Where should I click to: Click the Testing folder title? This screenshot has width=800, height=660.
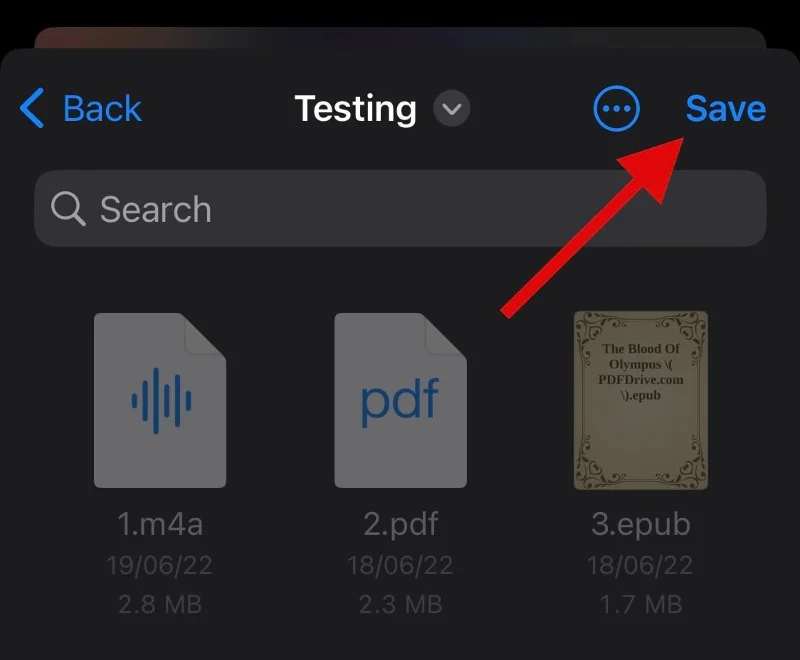(x=356, y=109)
